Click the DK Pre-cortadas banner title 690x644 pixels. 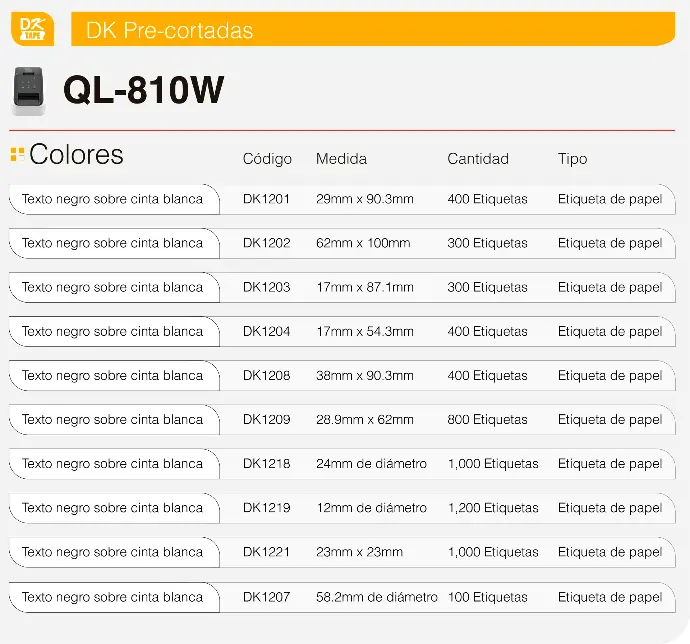(x=169, y=30)
